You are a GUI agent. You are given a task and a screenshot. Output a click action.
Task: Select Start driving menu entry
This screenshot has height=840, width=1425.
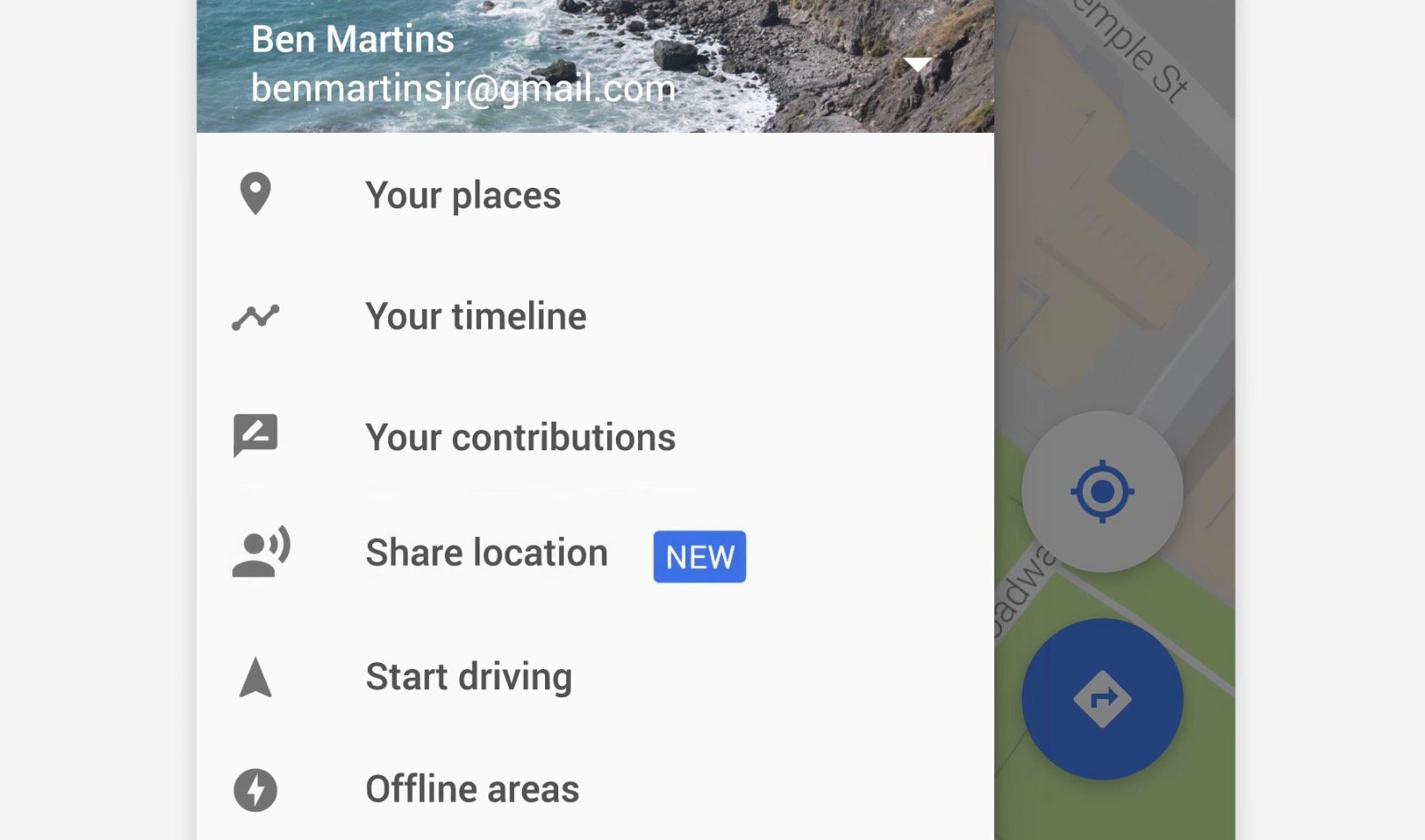tap(596, 677)
